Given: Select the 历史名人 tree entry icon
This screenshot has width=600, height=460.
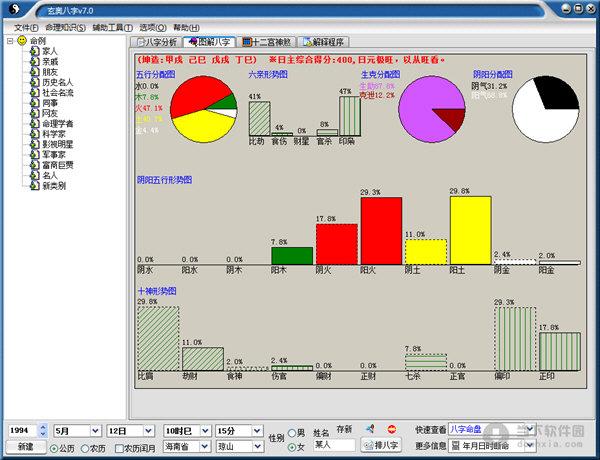Looking at the screenshot, I should (x=35, y=82).
